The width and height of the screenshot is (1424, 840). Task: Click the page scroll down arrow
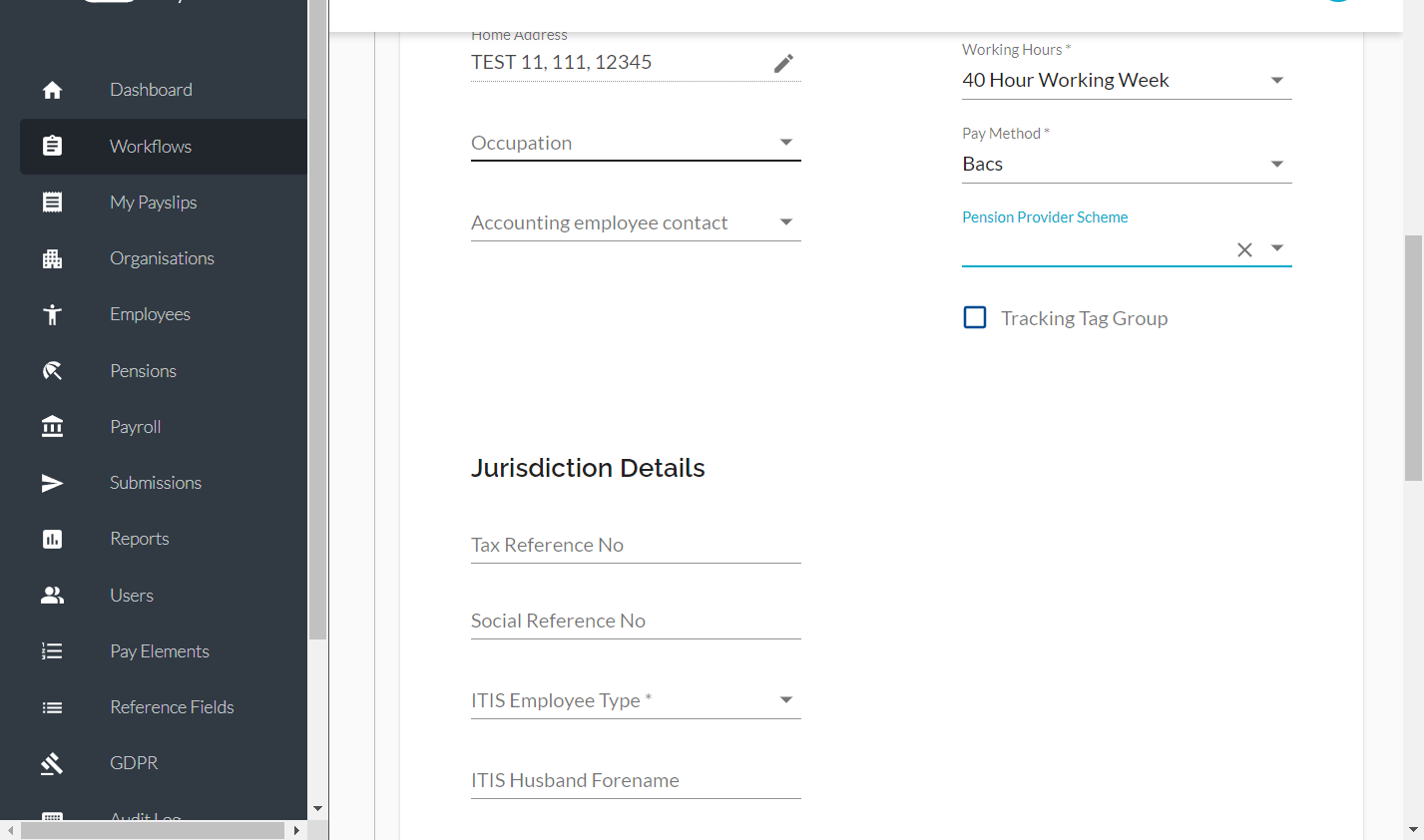click(1413, 830)
